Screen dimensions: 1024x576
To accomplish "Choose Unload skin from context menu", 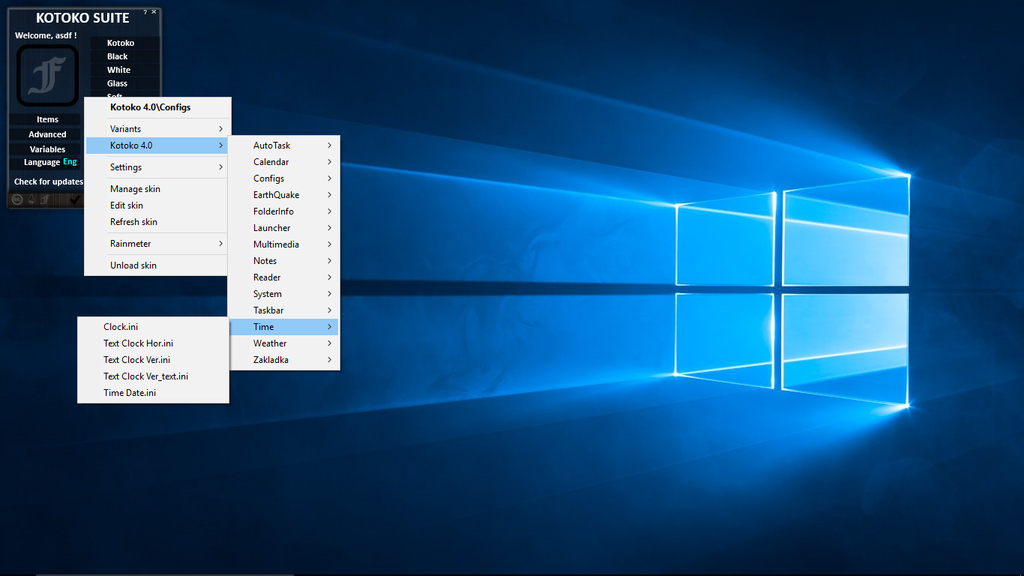I will (157, 265).
